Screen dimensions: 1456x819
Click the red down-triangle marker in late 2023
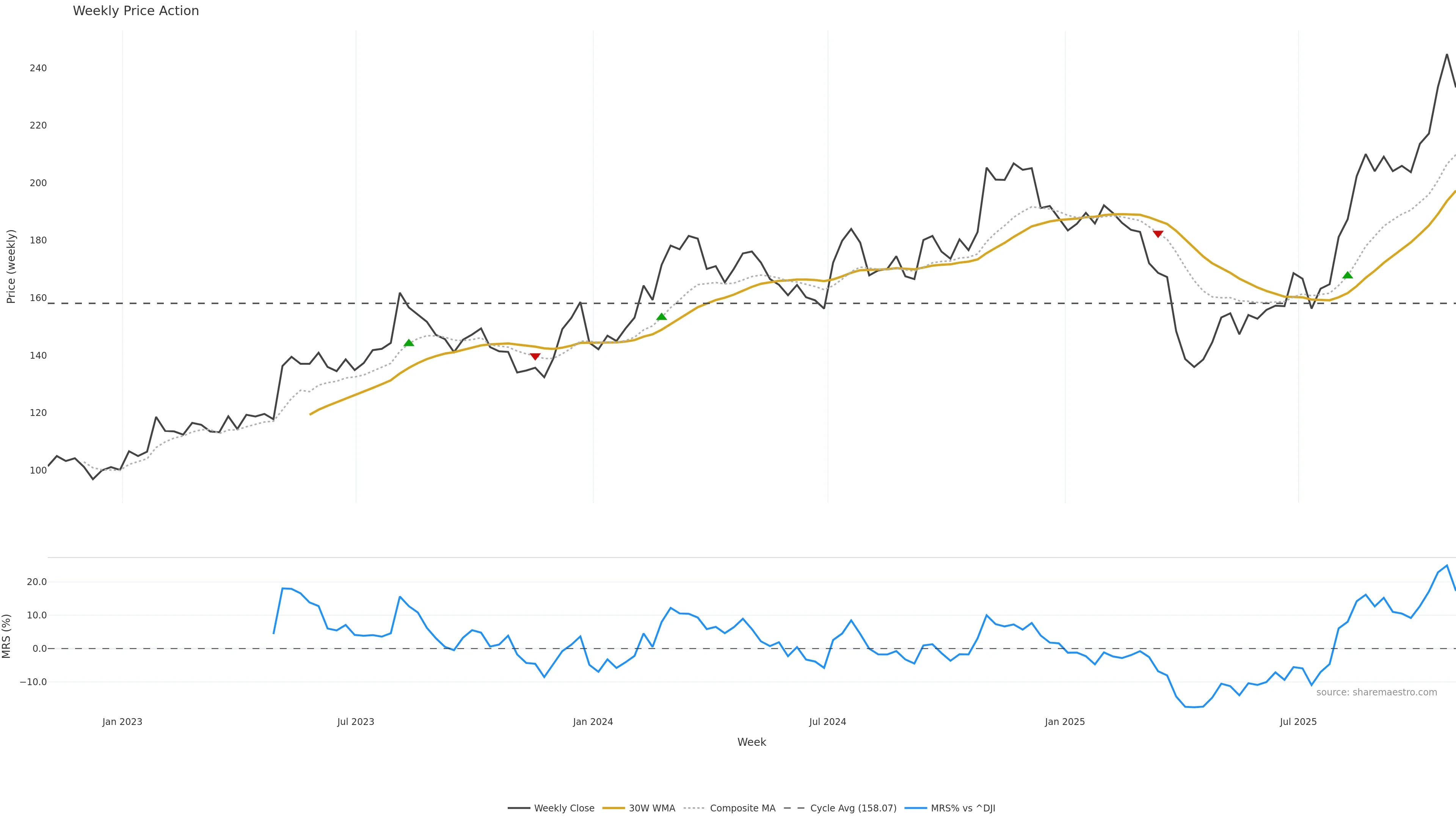click(x=535, y=357)
